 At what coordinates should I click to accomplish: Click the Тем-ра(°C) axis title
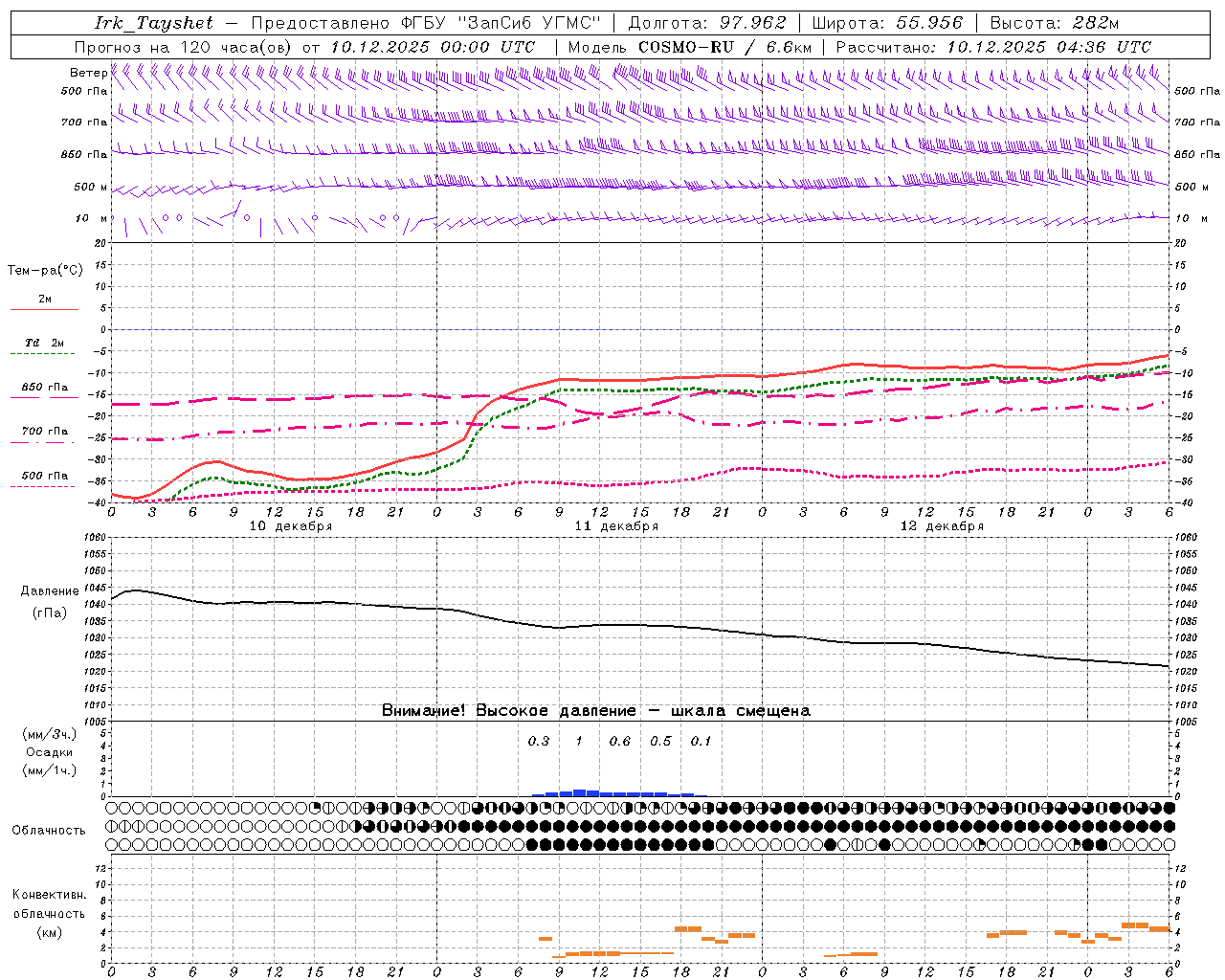(x=45, y=271)
